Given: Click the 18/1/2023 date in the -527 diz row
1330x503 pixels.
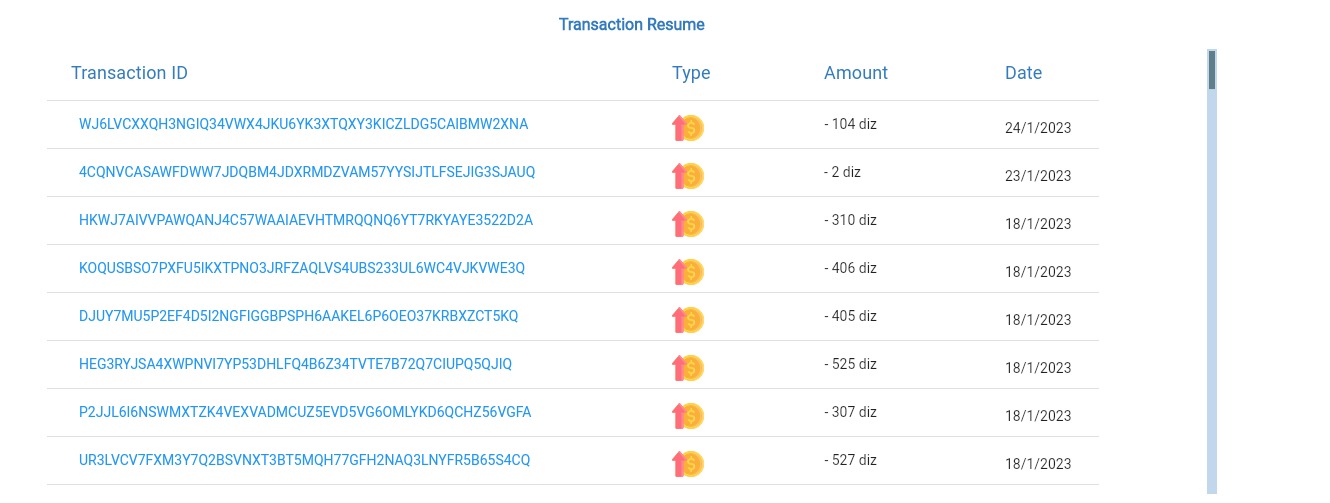Looking at the screenshot, I should point(1038,464).
